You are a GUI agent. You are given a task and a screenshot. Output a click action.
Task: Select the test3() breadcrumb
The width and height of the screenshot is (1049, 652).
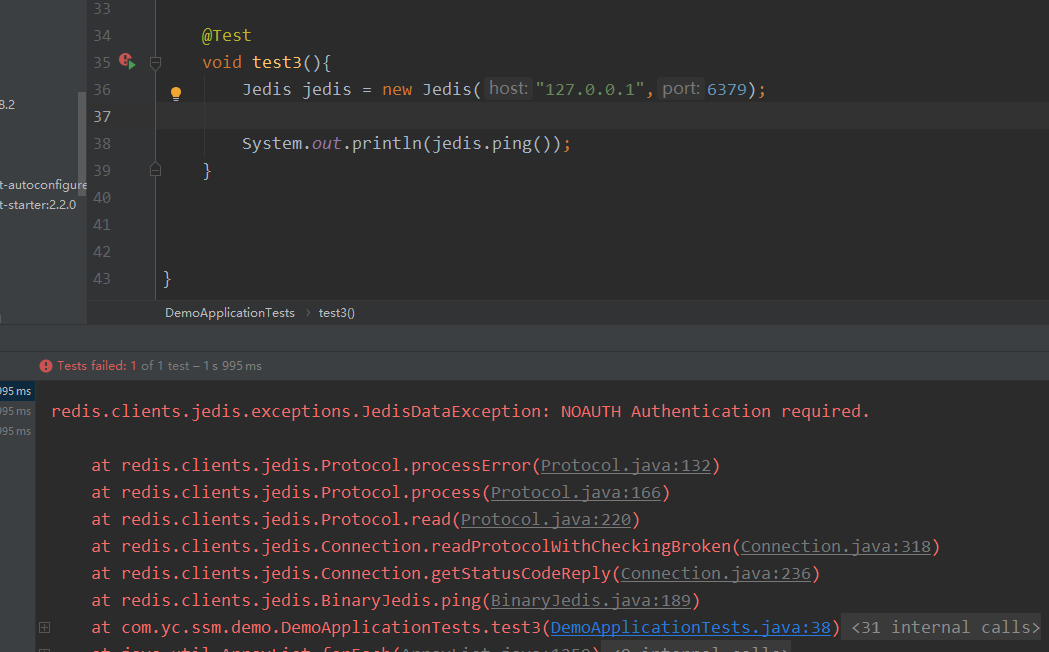[337, 313]
